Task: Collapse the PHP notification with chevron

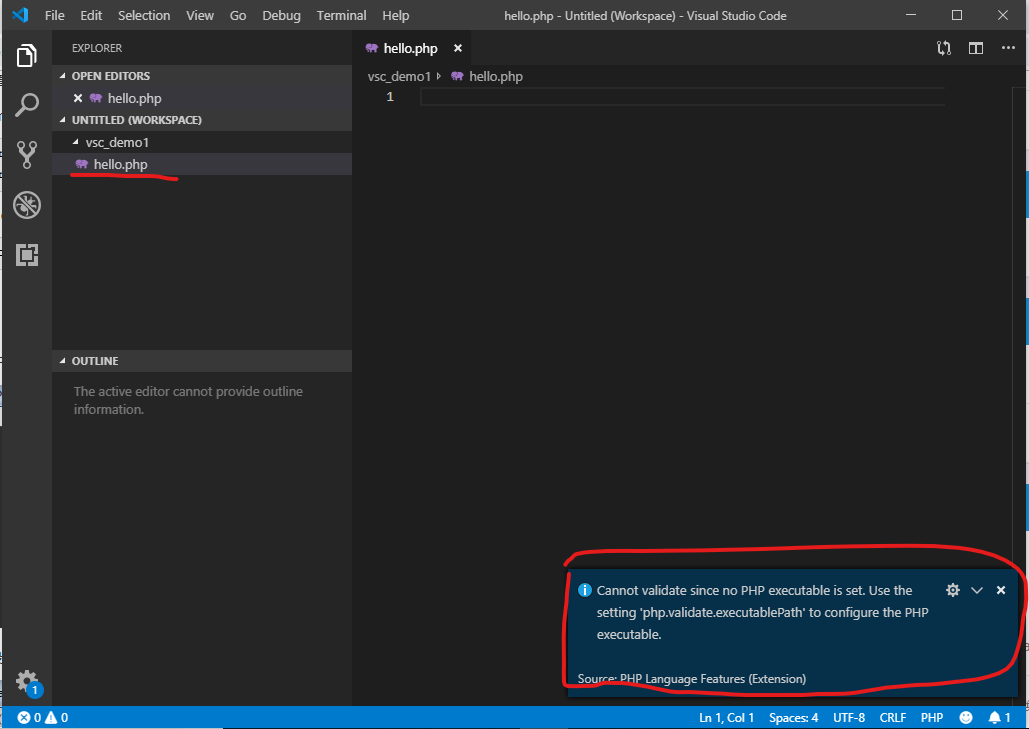Action: pos(976,590)
